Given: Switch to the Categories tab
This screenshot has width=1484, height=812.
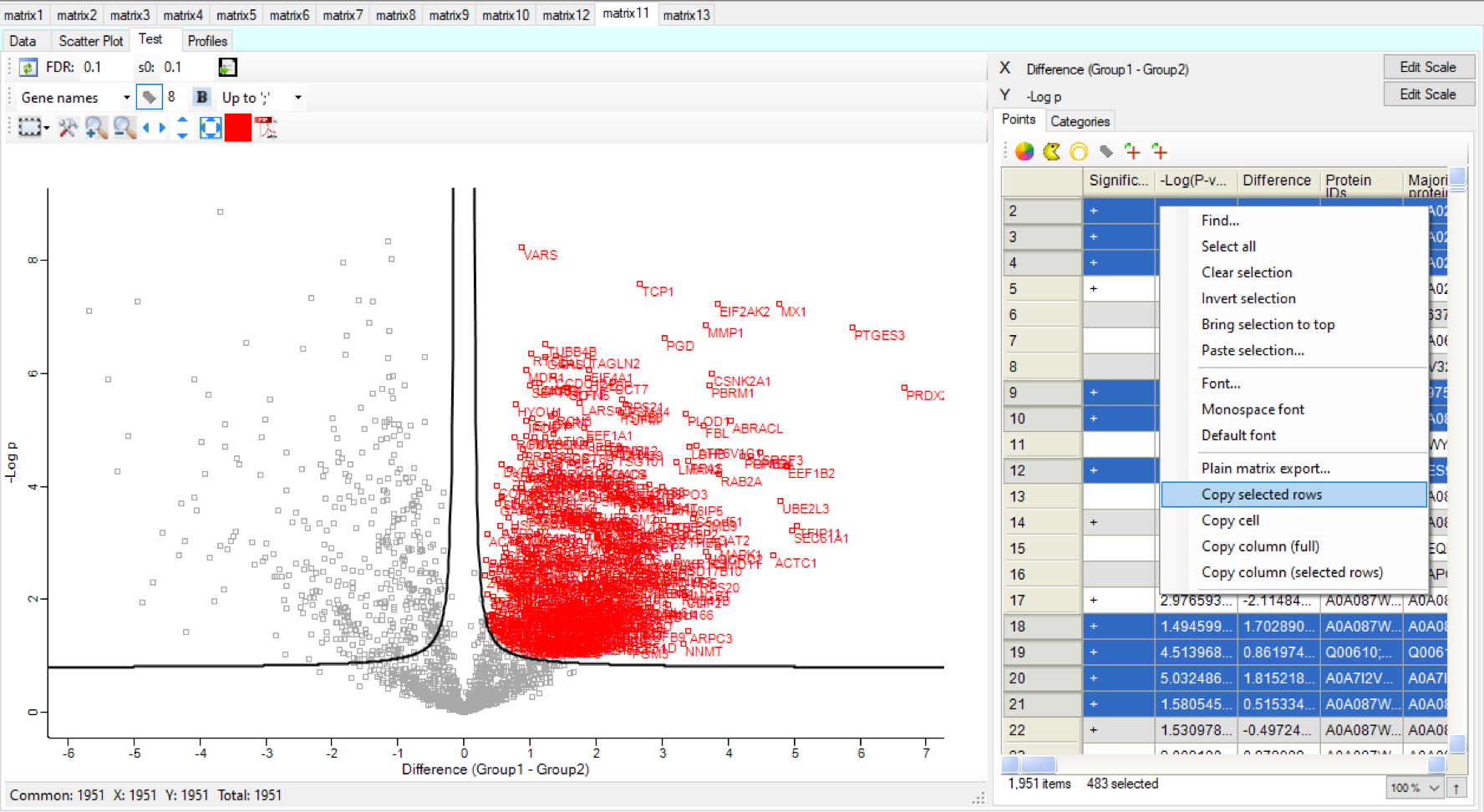Looking at the screenshot, I should [x=1080, y=121].
